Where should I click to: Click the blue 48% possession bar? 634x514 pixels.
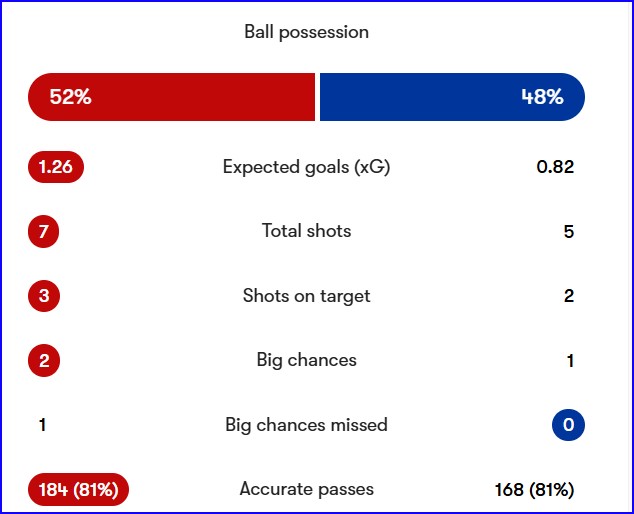451,97
